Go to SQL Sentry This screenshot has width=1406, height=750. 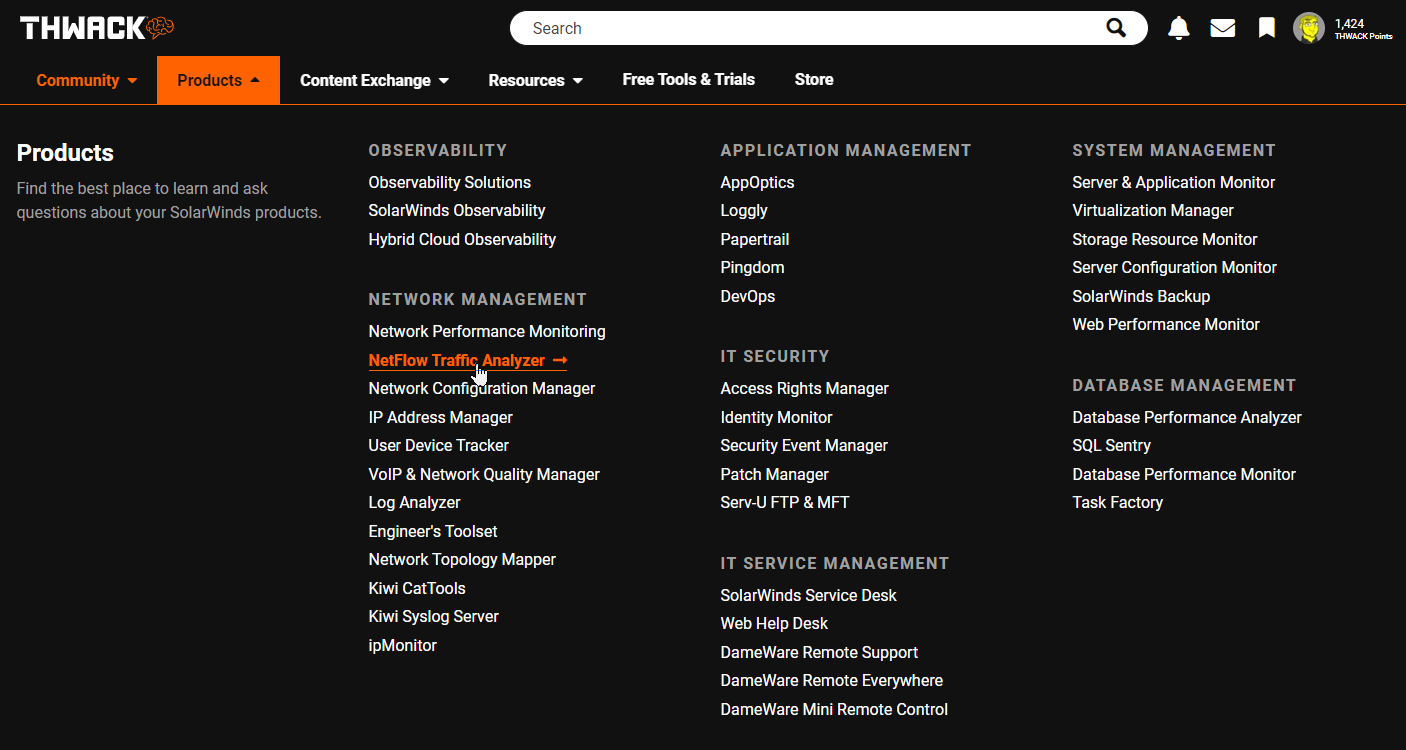(1111, 445)
